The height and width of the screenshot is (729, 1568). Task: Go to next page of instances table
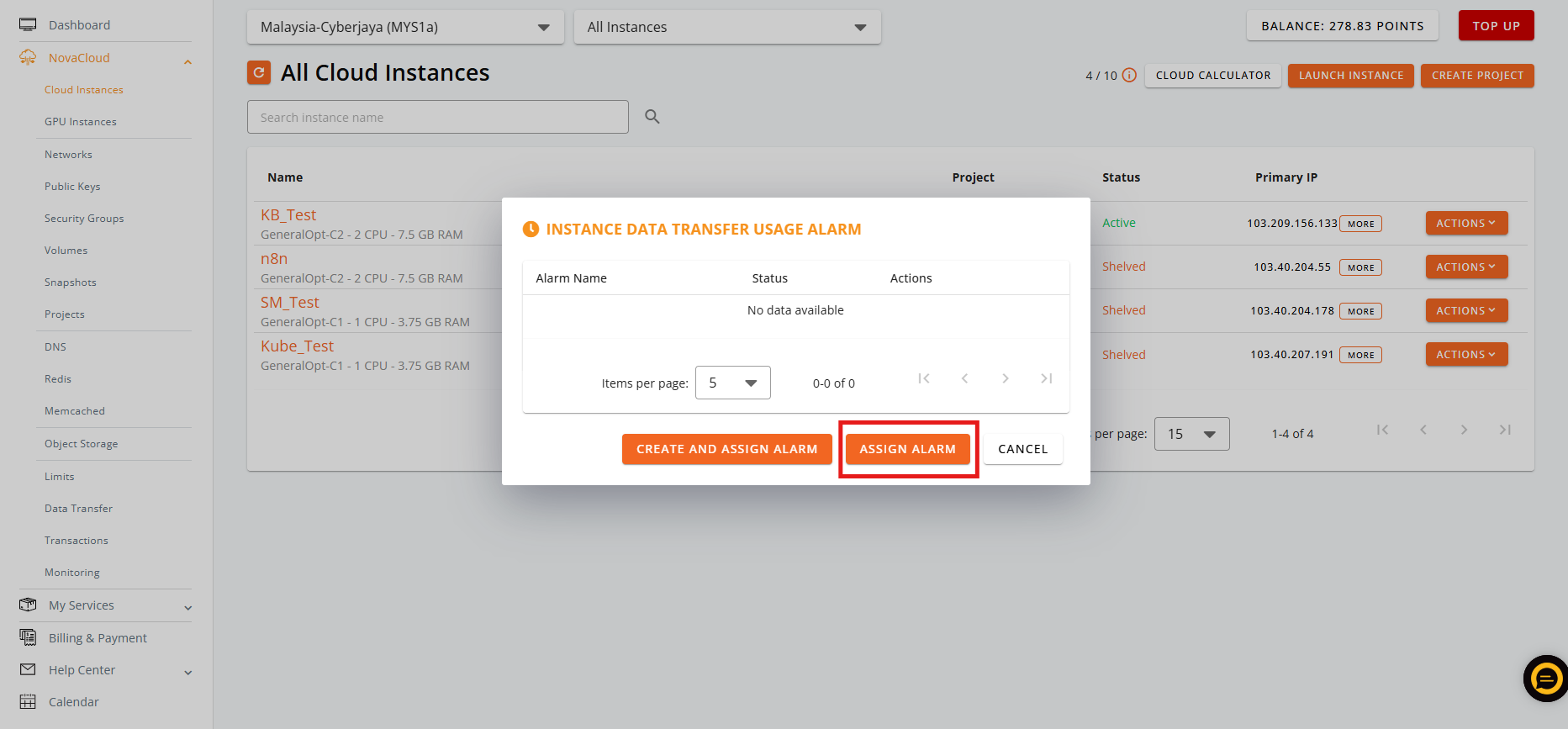(x=1465, y=430)
